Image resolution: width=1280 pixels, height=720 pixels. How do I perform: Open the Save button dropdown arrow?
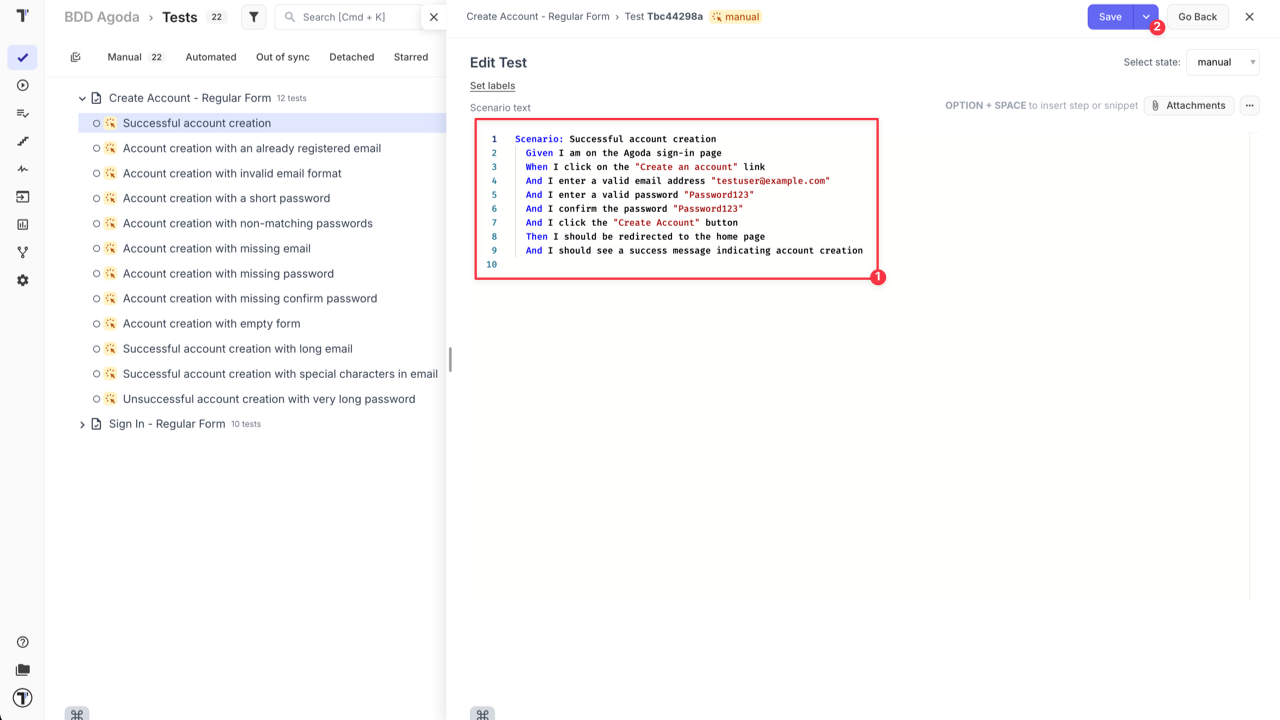[1146, 17]
